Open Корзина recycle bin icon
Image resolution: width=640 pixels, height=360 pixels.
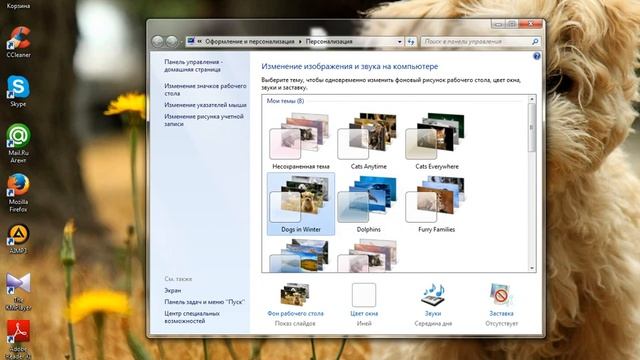(18, 5)
